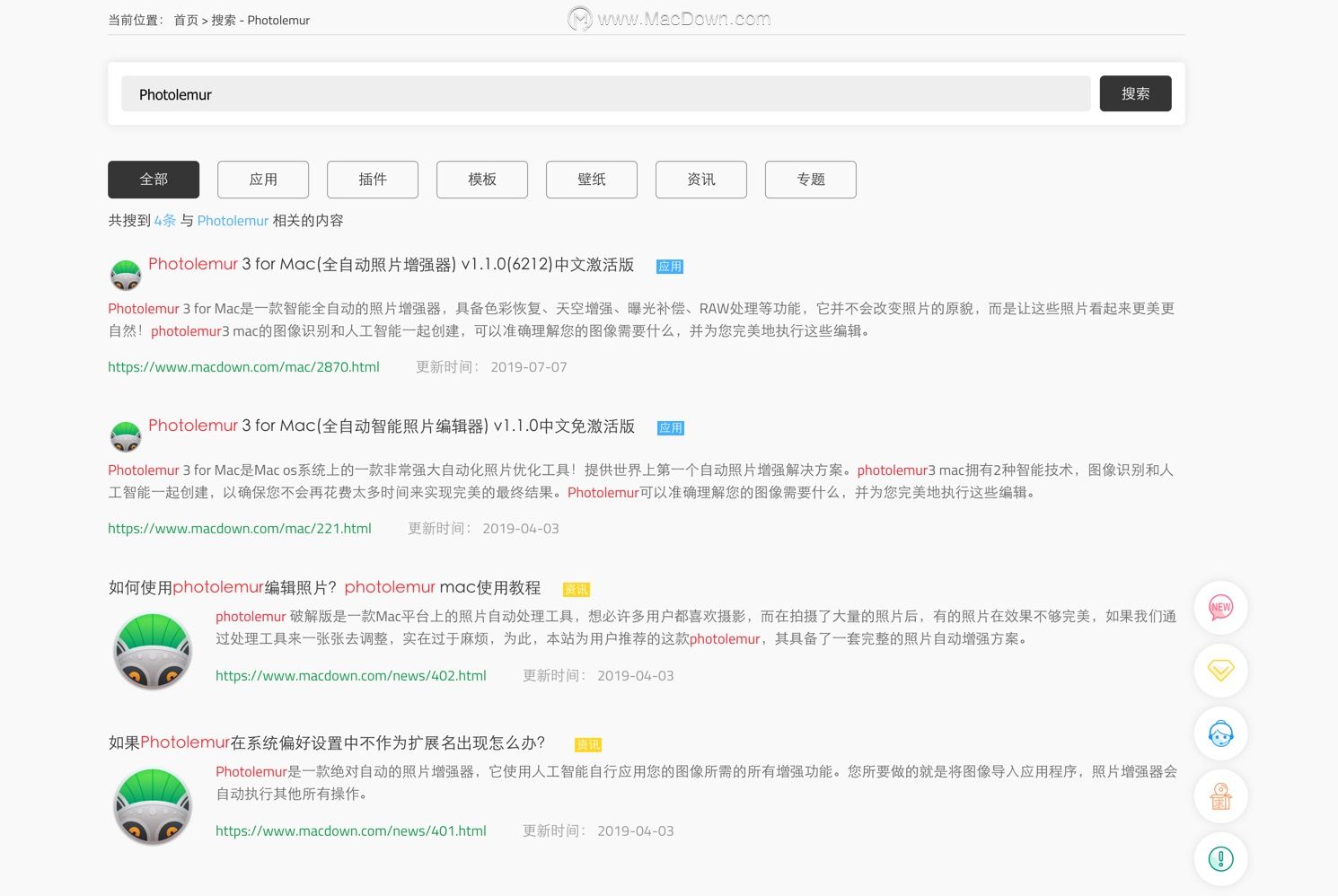Click 应用 tag on v1.1.0(6212) result

click(x=670, y=267)
